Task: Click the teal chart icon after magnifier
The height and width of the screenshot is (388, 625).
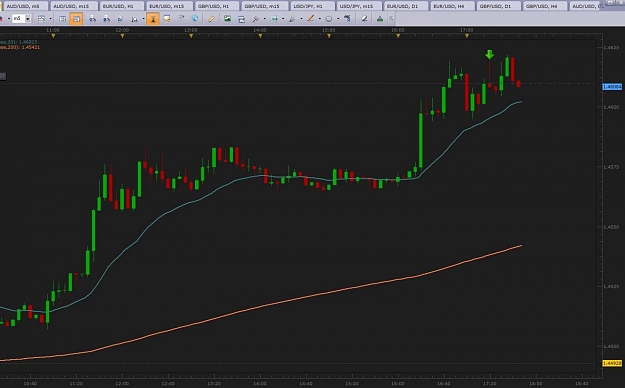Action: pos(274,18)
